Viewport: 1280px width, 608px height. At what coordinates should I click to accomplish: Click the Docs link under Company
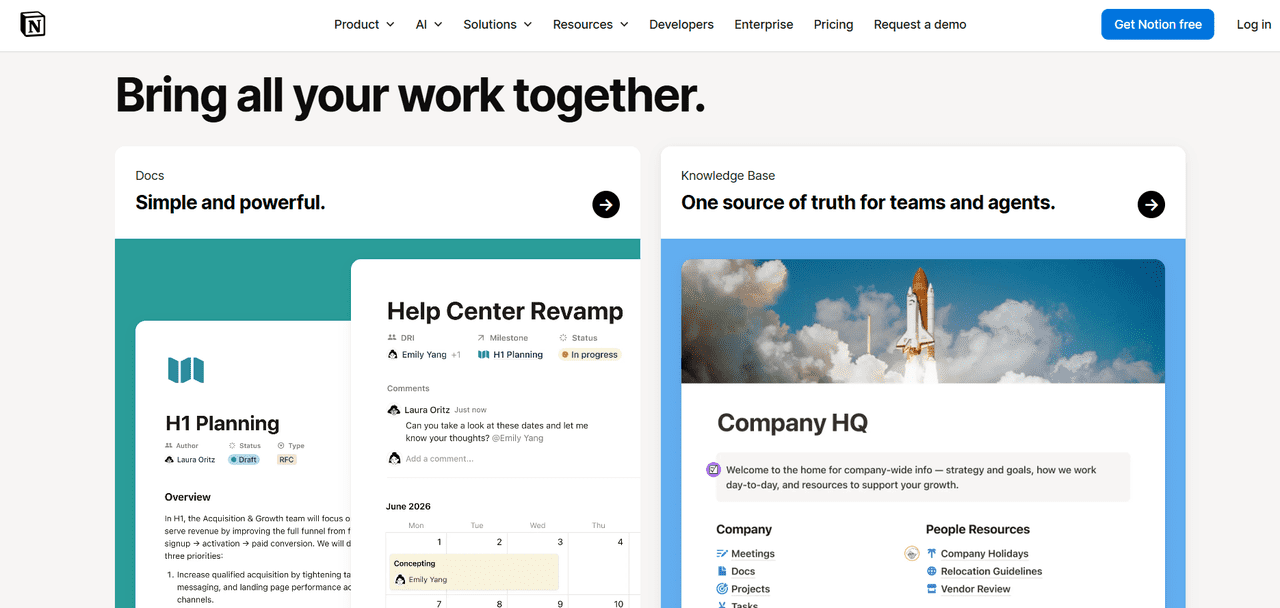[743, 571]
